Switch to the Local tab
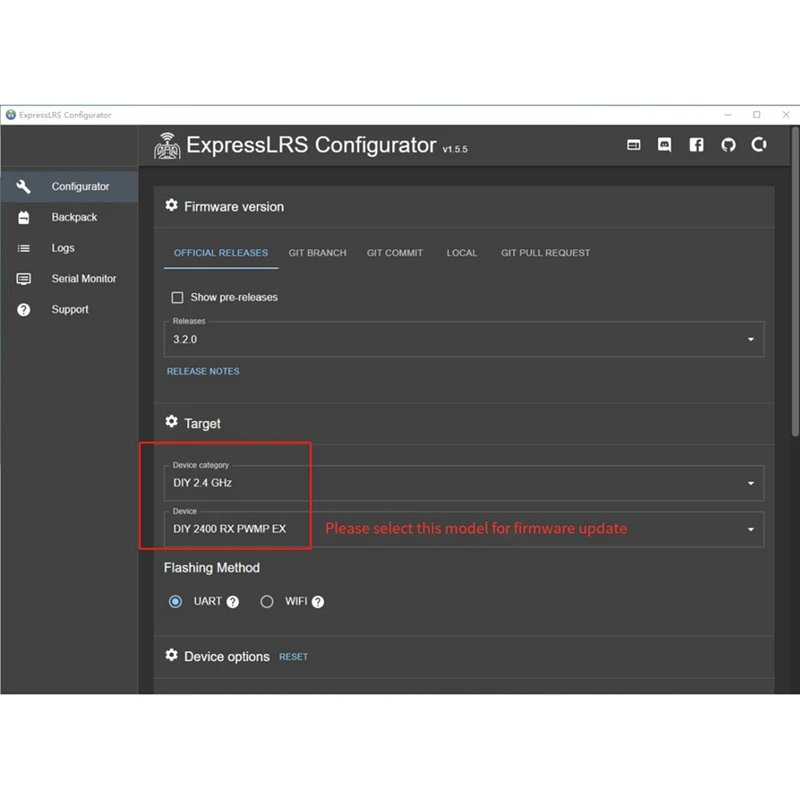 tap(461, 253)
